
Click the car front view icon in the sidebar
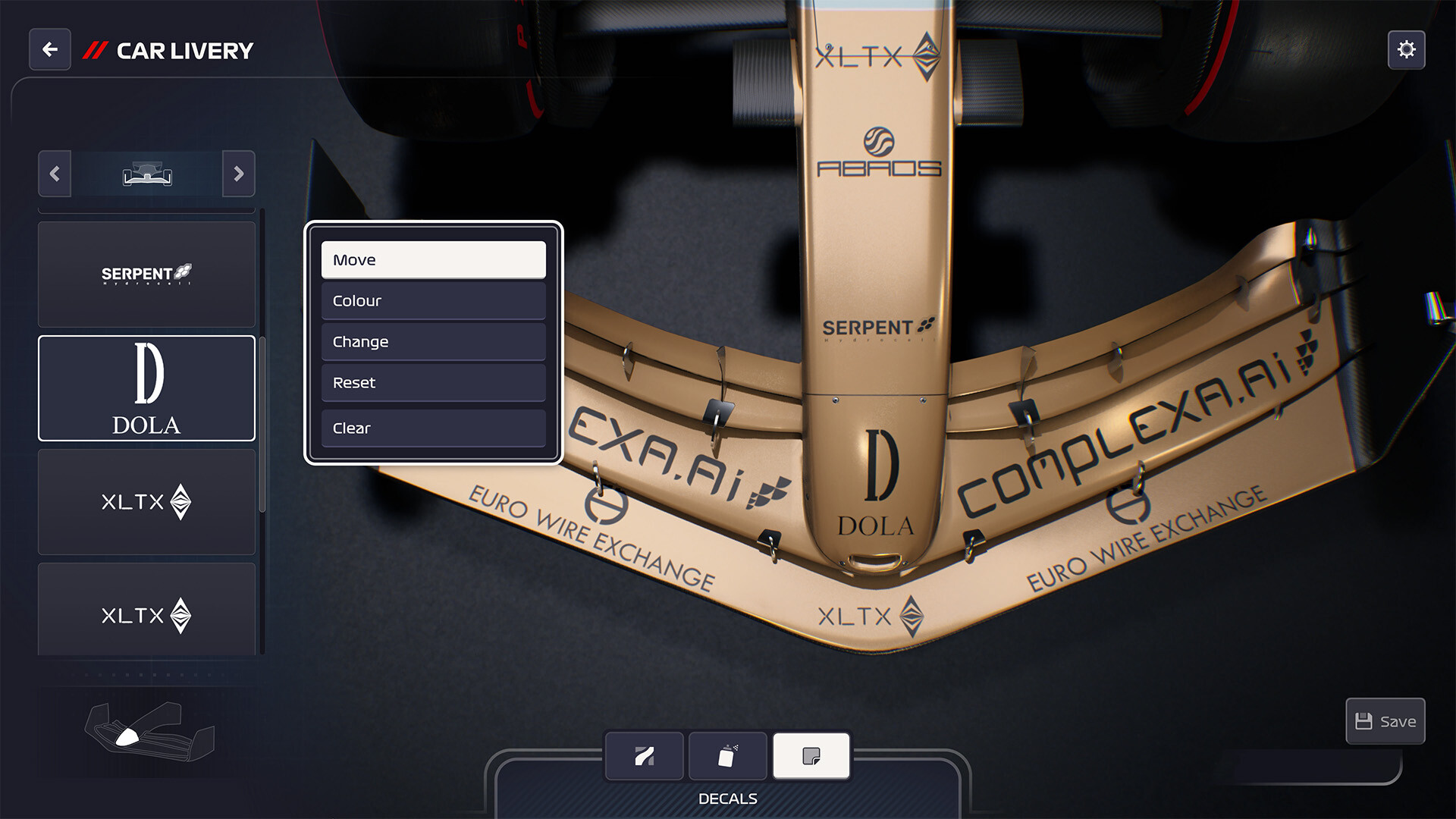(x=146, y=174)
